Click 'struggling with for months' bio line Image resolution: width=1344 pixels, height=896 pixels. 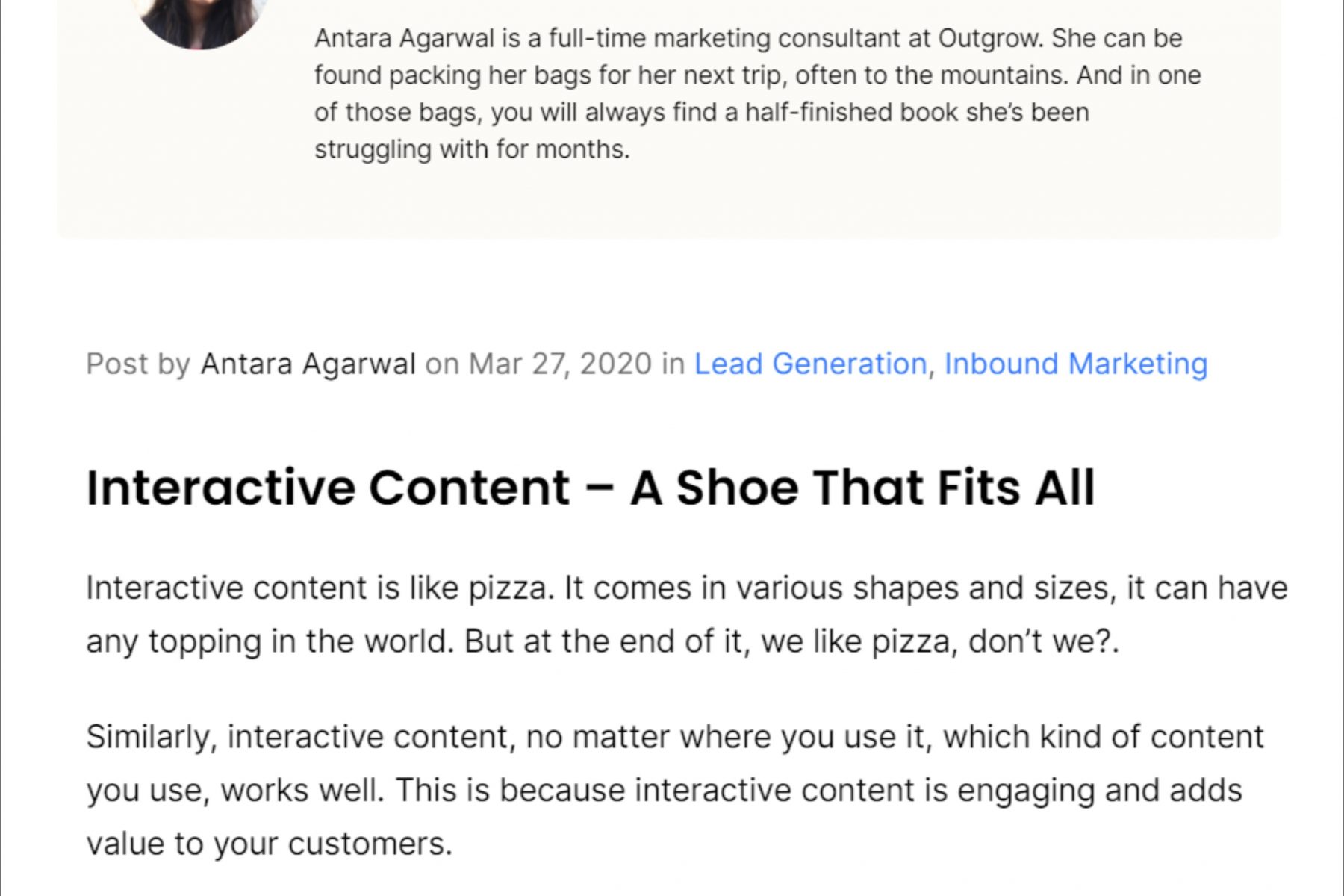click(x=472, y=149)
